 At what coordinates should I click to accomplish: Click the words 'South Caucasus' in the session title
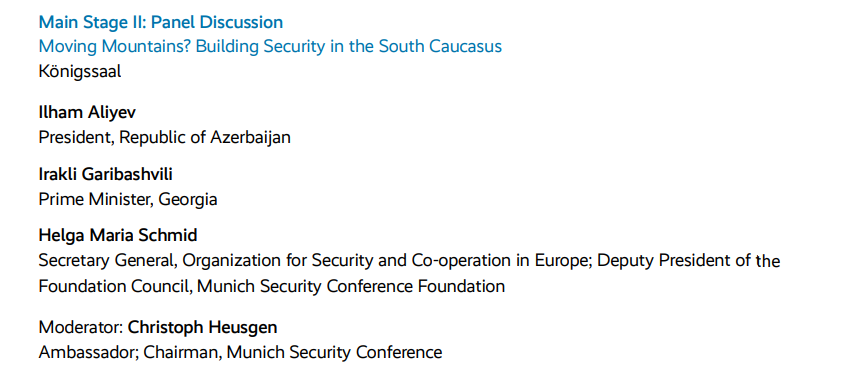[x=440, y=47]
